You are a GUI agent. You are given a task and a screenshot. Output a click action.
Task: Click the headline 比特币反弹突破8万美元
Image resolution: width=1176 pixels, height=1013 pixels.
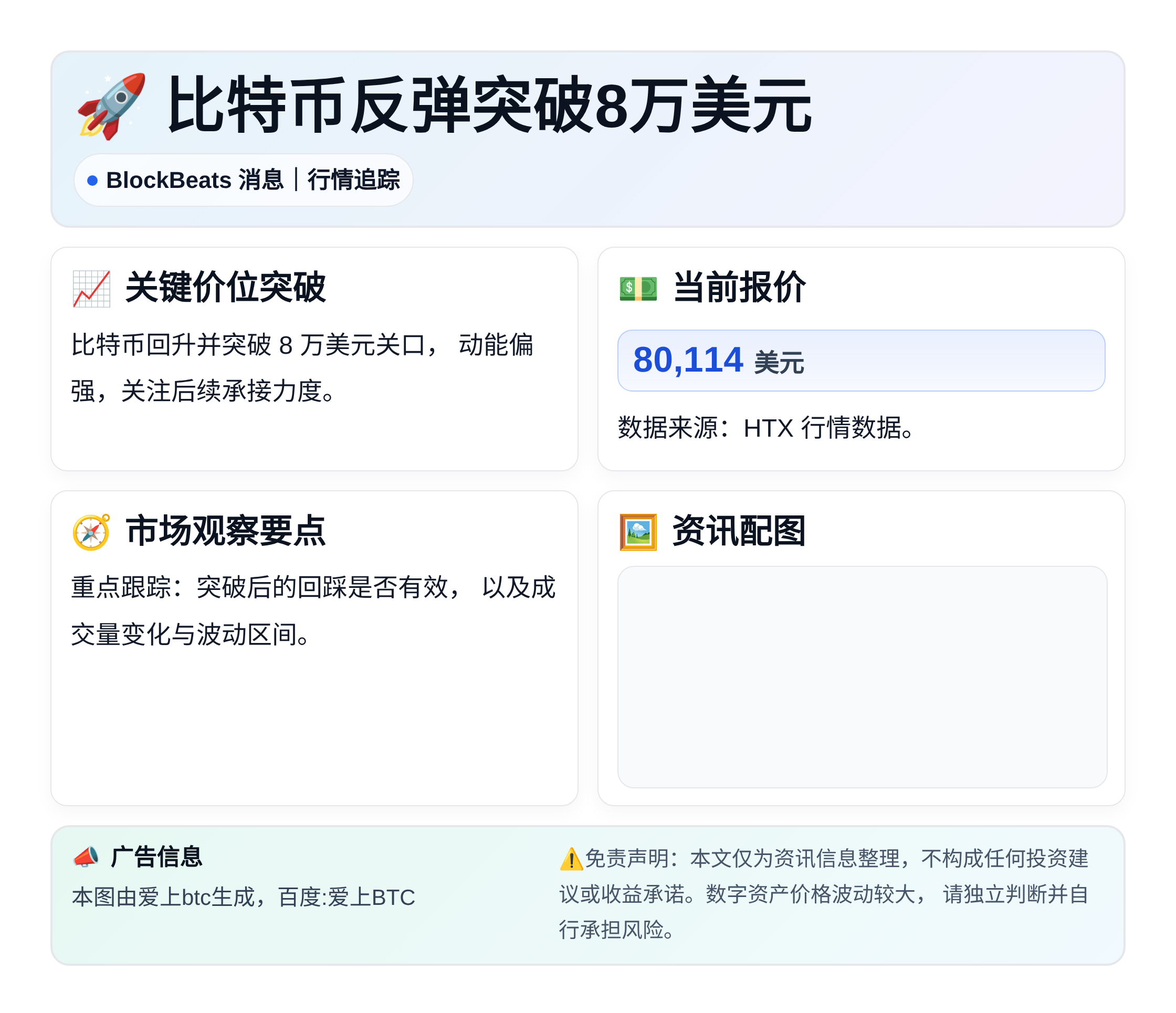489,105
